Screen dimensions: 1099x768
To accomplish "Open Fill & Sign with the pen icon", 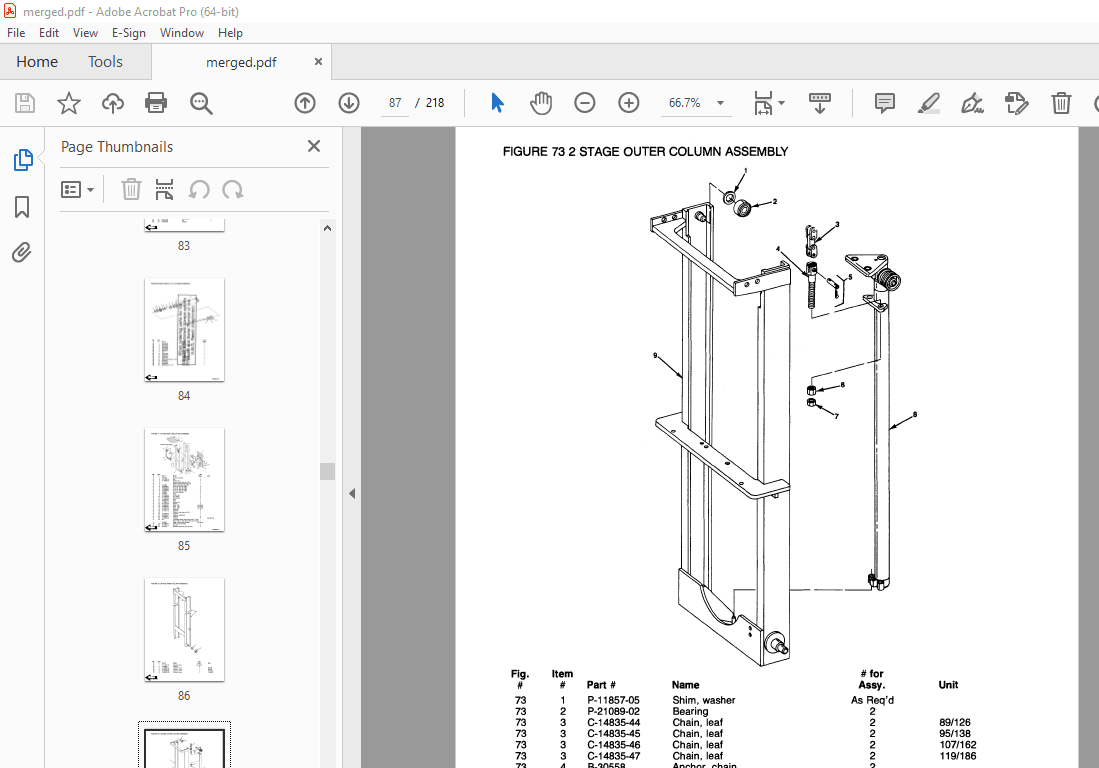I will (971, 103).
